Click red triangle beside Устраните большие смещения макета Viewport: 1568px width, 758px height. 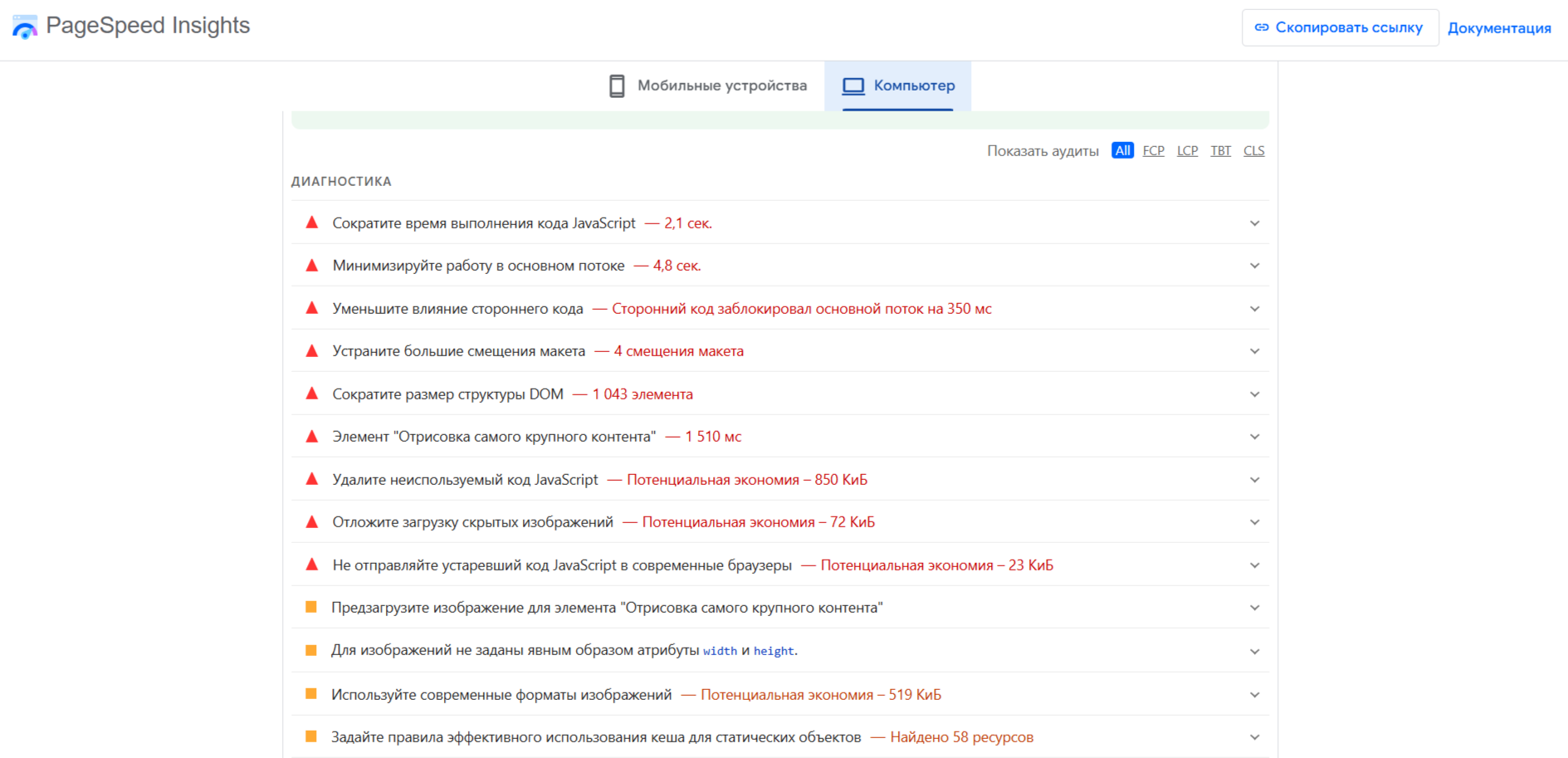(312, 350)
